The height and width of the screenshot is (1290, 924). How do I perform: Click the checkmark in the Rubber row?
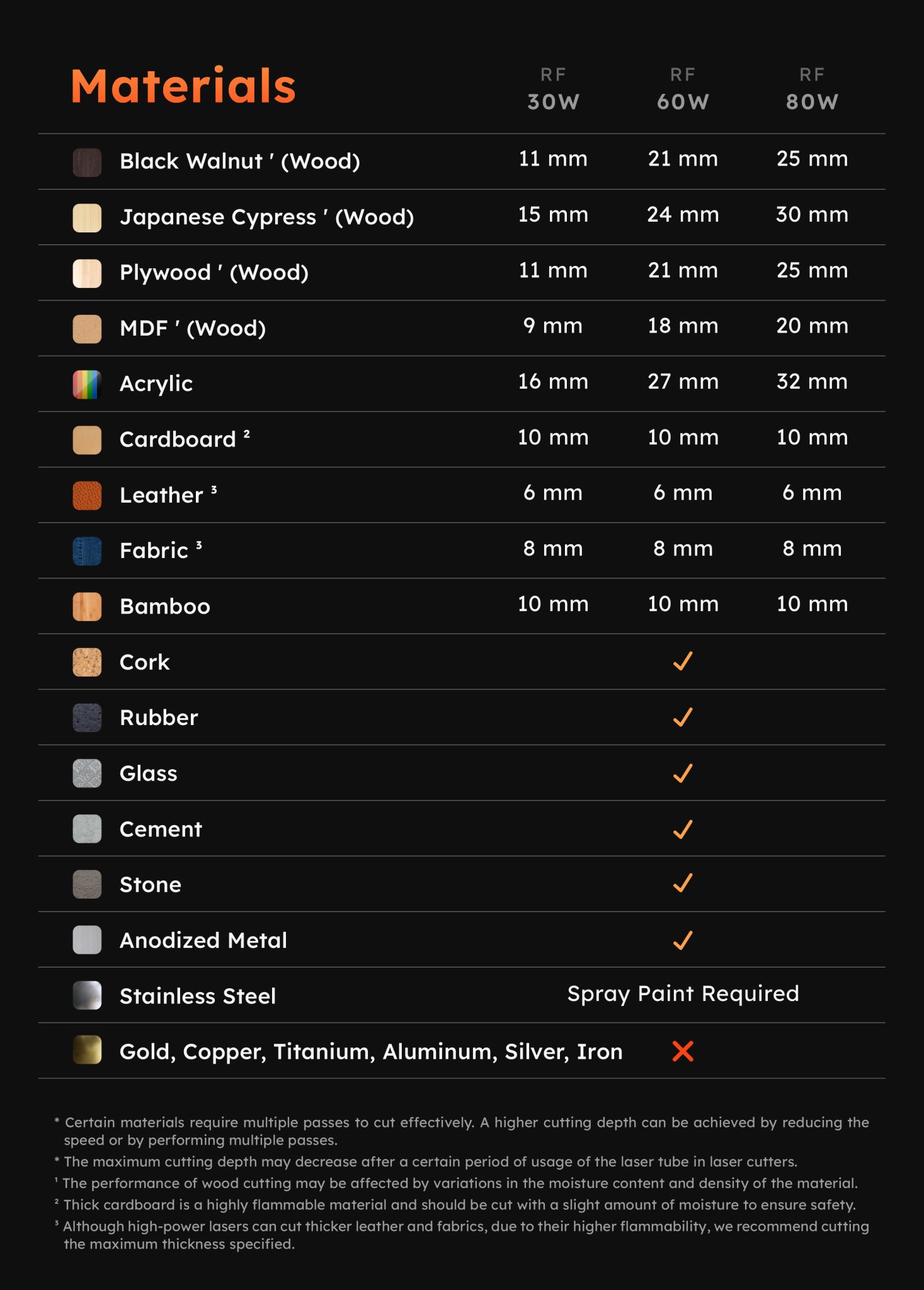pyautogui.click(x=683, y=717)
